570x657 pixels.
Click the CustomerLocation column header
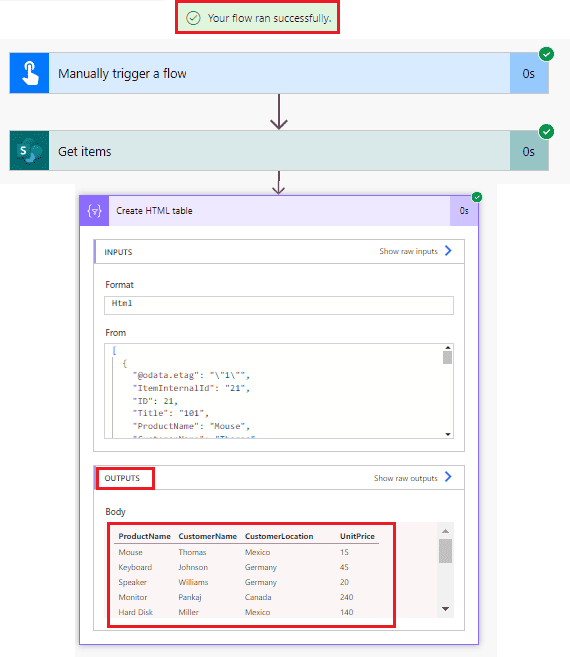(279, 536)
